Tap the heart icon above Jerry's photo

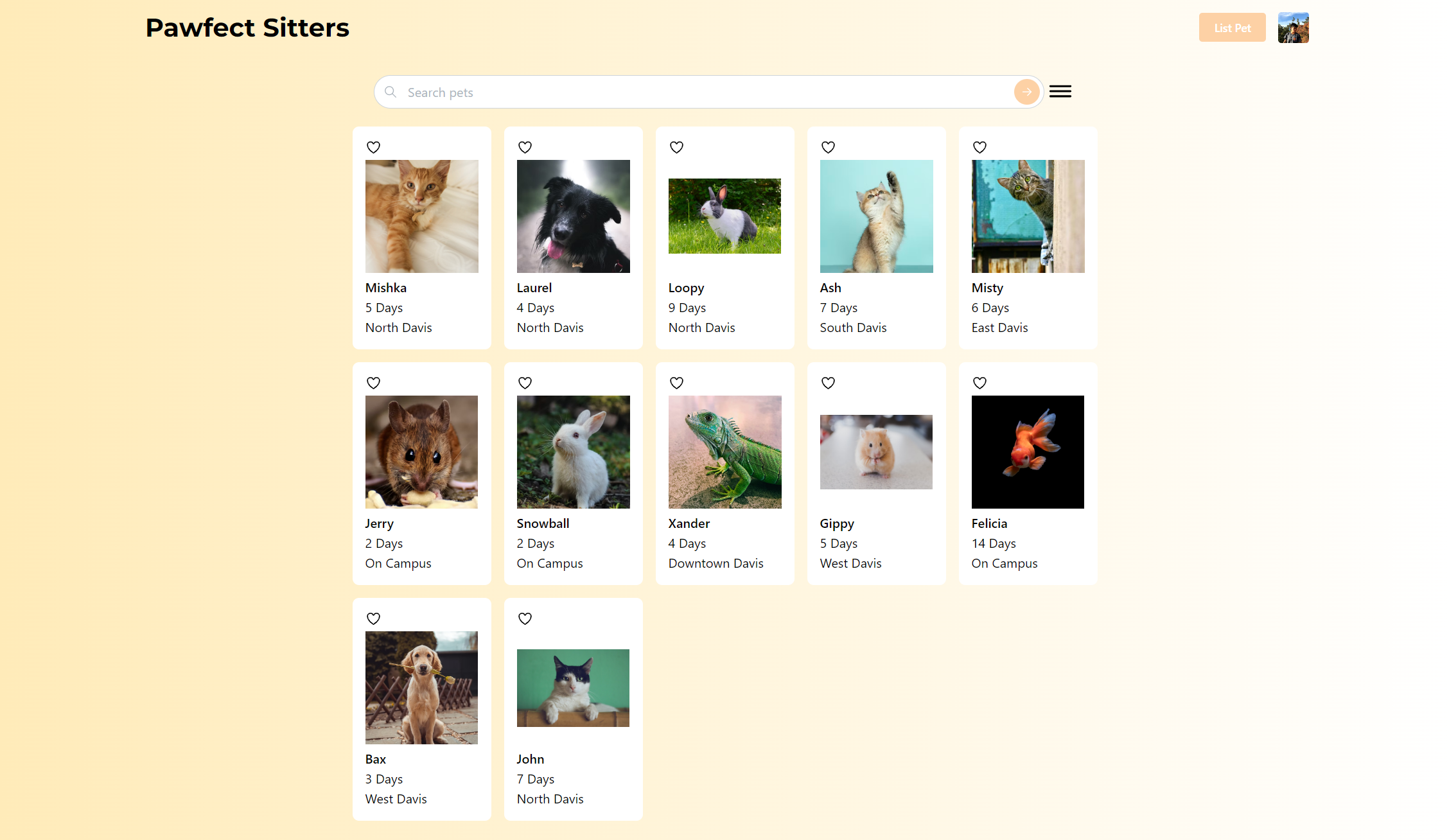[x=373, y=383]
